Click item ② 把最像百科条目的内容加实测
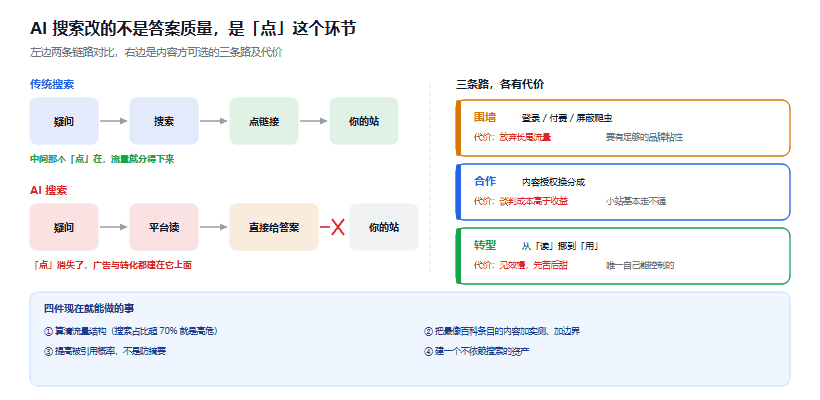820x400 pixels. [x=502, y=332]
